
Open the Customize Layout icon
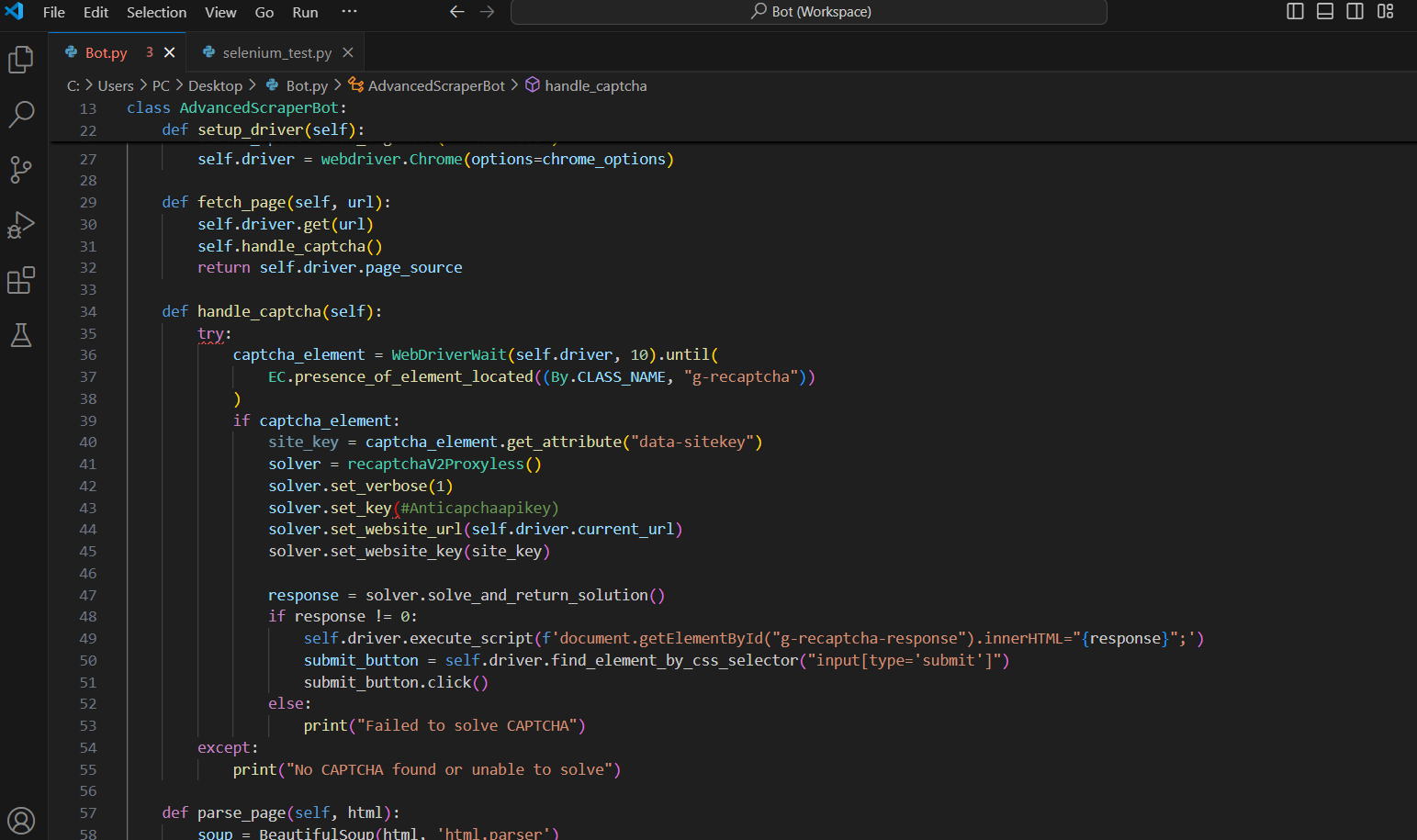1386,12
